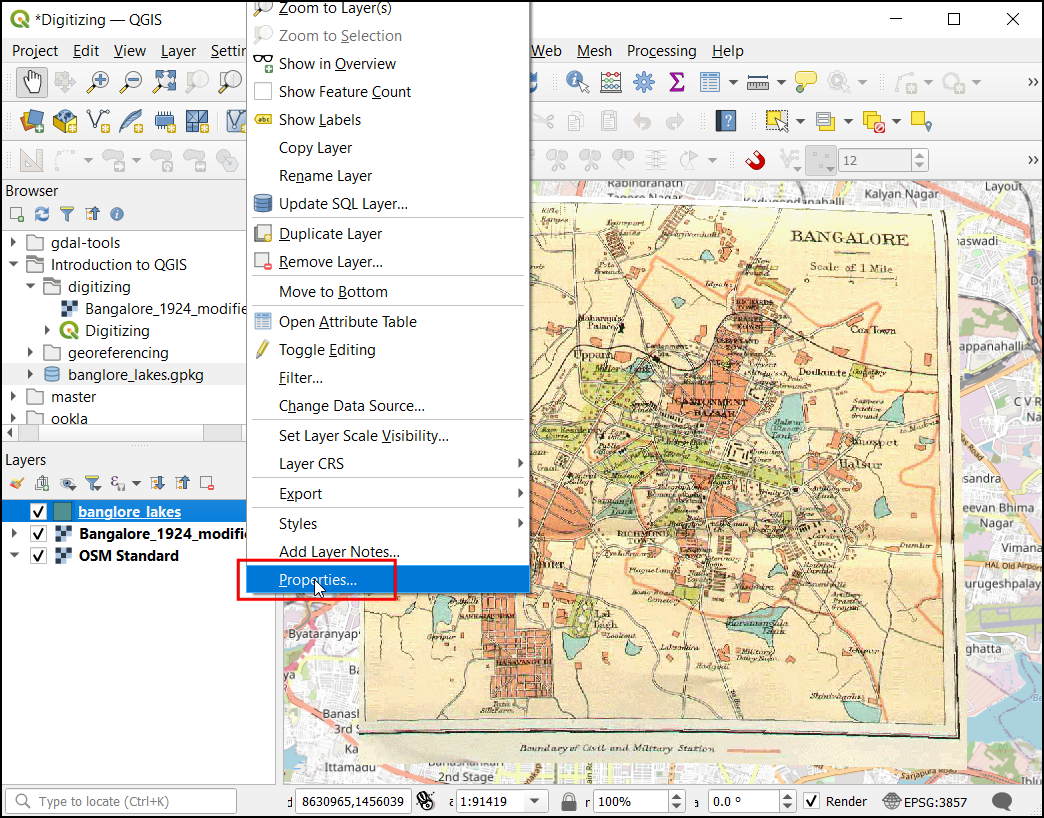Screen dimensions: 1044x818
Task: Click the Zoom In magnifier tool
Action: (x=98, y=83)
